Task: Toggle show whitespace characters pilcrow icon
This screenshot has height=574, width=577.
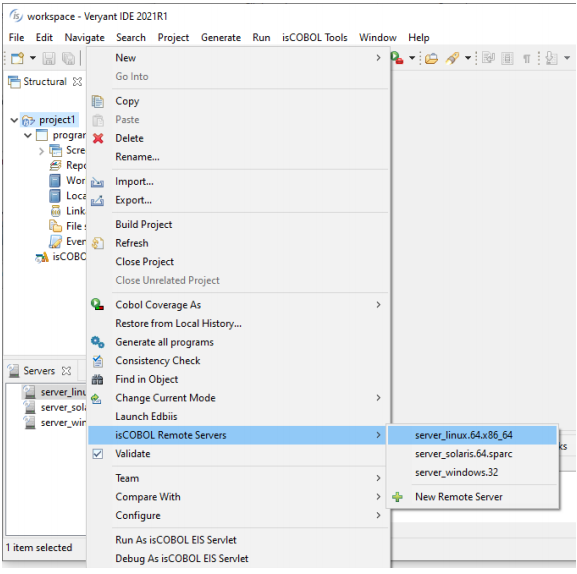Action: (x=527, y=59)
